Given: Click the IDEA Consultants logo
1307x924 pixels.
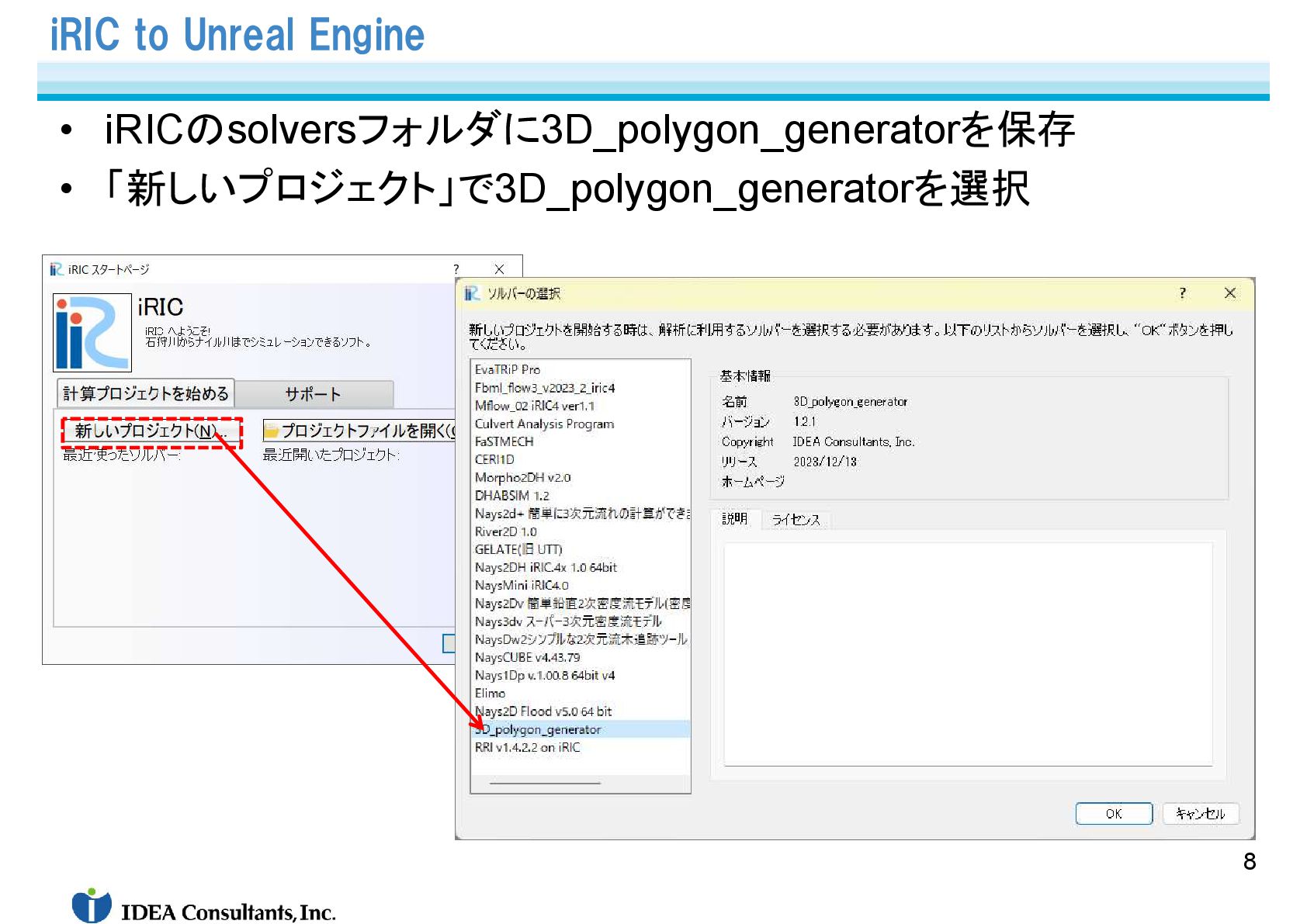Looking at the screenshot, I should (x=203, y=906).
